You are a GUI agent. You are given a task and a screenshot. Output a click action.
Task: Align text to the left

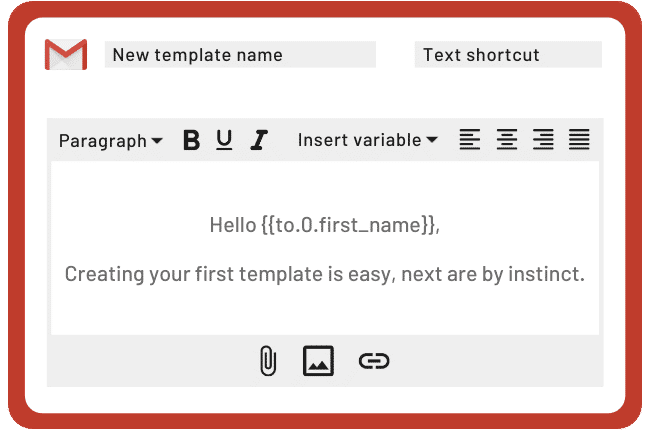[x=470, y=139]
